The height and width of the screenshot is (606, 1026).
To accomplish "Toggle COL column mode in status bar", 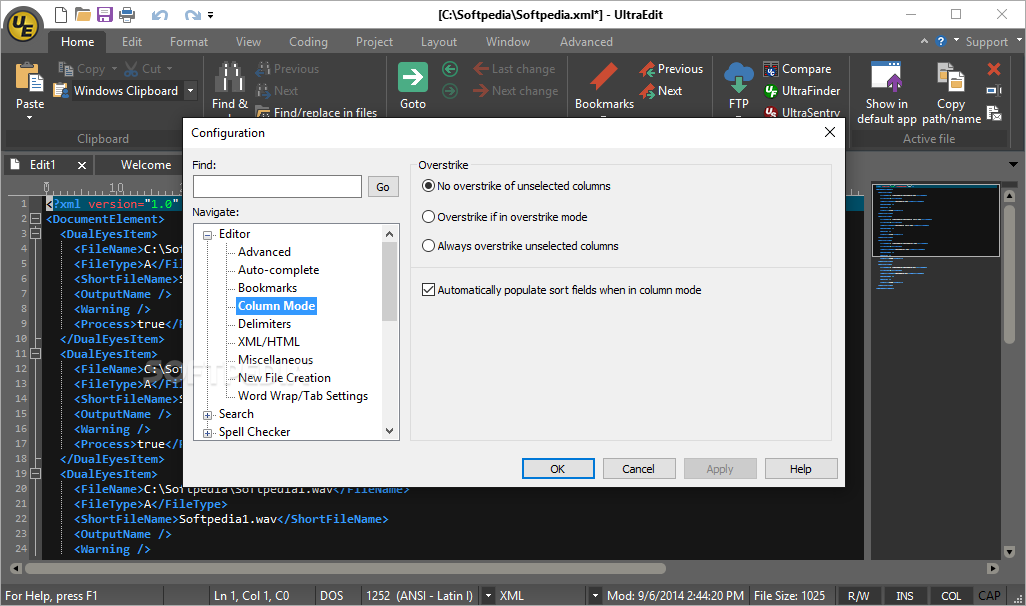I will [x=951, y=596].
